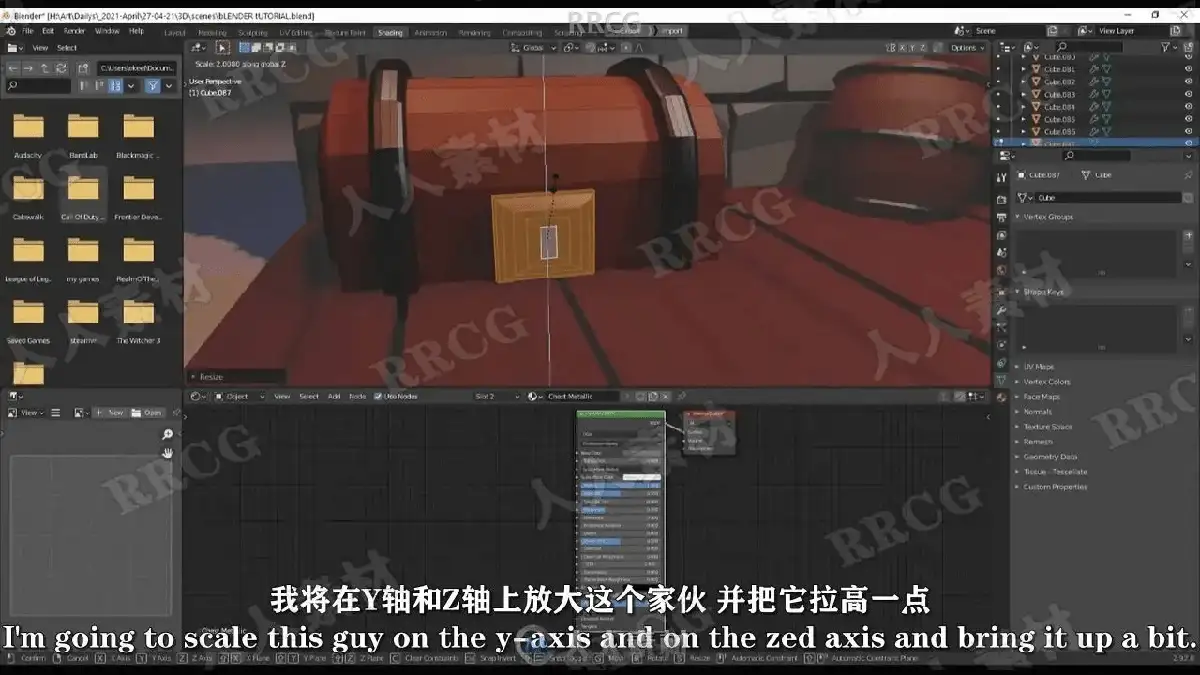Open the Call Of Duty folder

(82, 196)
